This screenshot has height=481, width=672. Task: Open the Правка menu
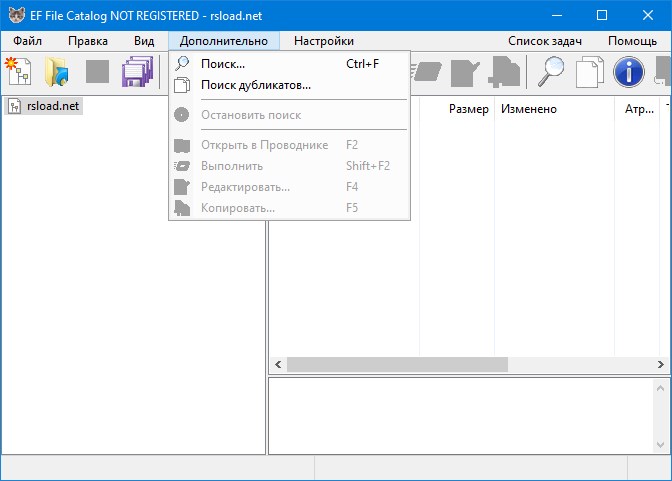click(88, 41)
